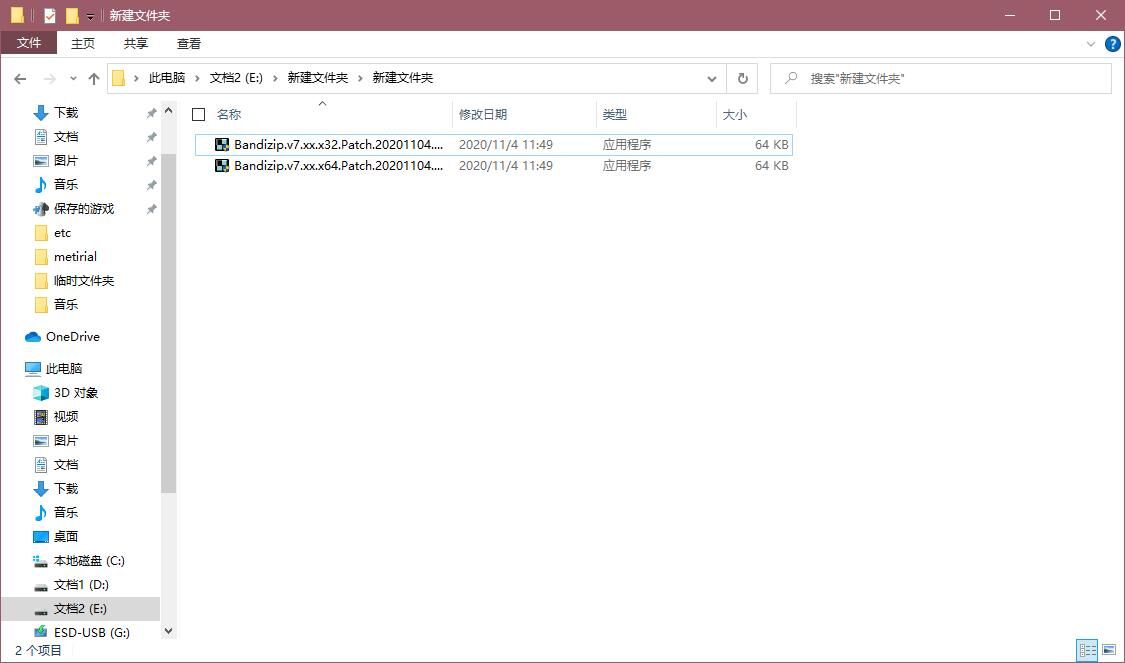Click the Back navigation arrow

coord(20,78)
